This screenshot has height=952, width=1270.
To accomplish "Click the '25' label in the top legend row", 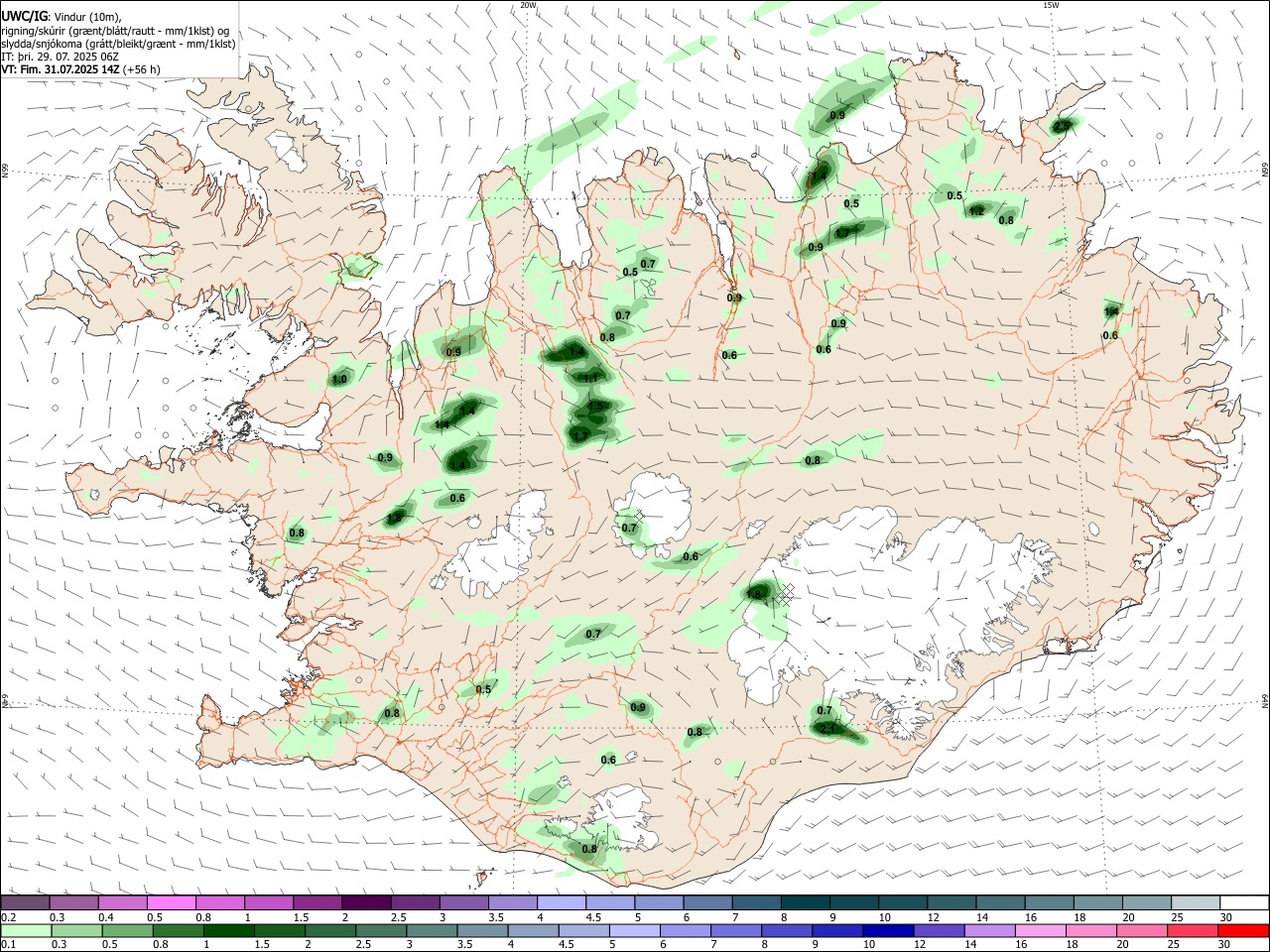I will point(1176,917).
